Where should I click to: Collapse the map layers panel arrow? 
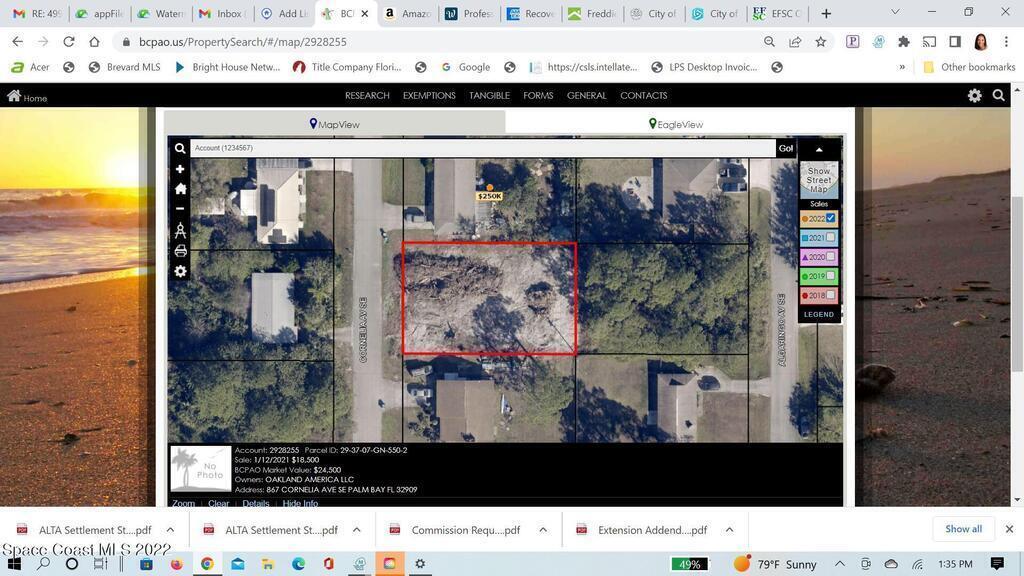(x=819, y=149)
